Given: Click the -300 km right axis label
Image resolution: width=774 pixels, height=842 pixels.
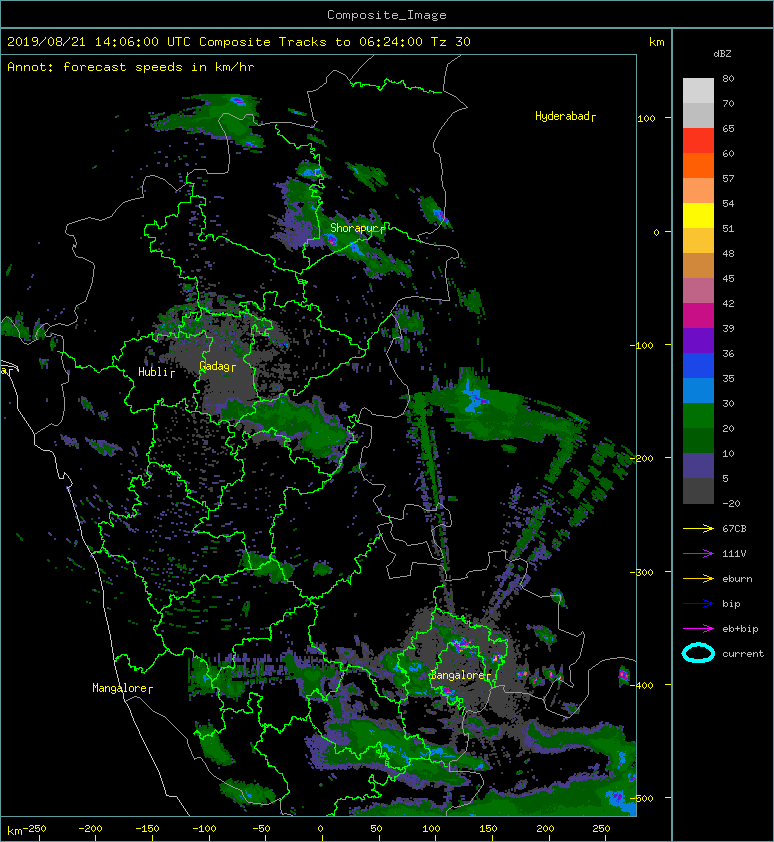Looking at the screenshot, I should [642, 572].
